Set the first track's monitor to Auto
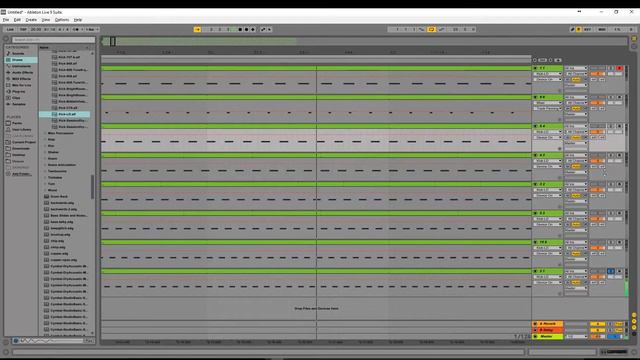Image resolution: width=640 pixels, height=360 pixels. click(x=576, y=80)
